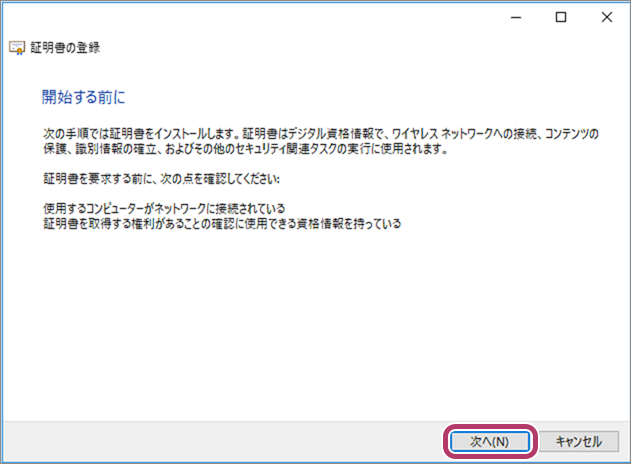Click the paragraph line starting 次の手順では証明書をインストール
631x464 pixels.
point(321,134)
